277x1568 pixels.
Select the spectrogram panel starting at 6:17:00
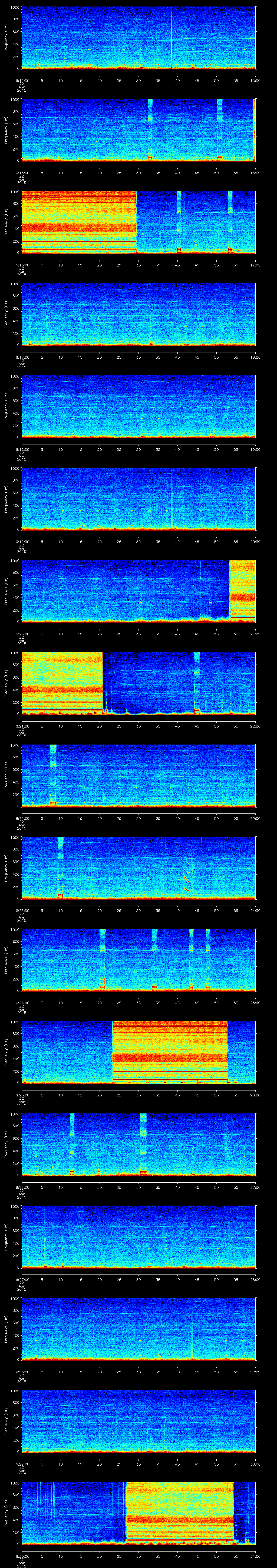(x=139, y=314)
